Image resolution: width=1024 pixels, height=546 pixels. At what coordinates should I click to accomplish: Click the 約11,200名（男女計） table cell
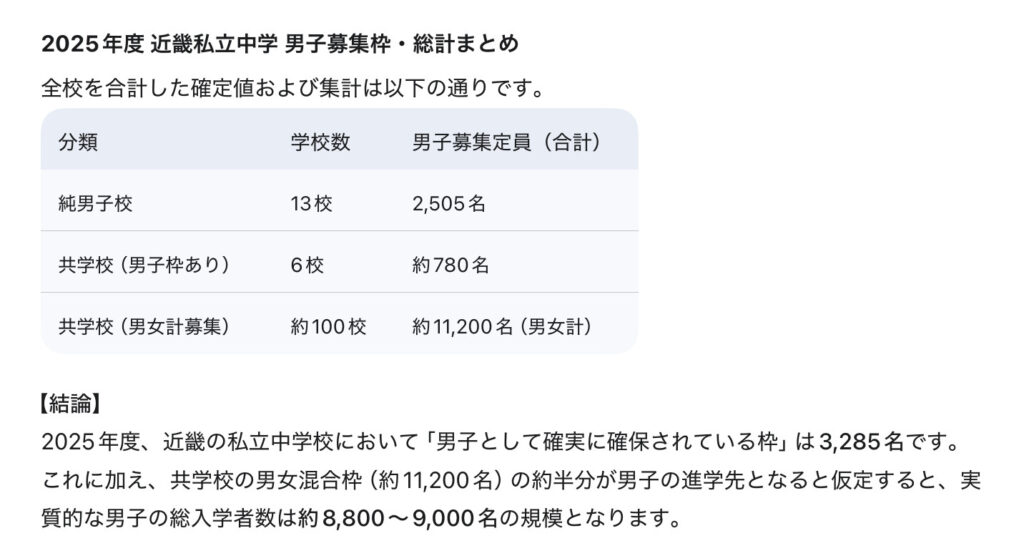coord(503,326)
